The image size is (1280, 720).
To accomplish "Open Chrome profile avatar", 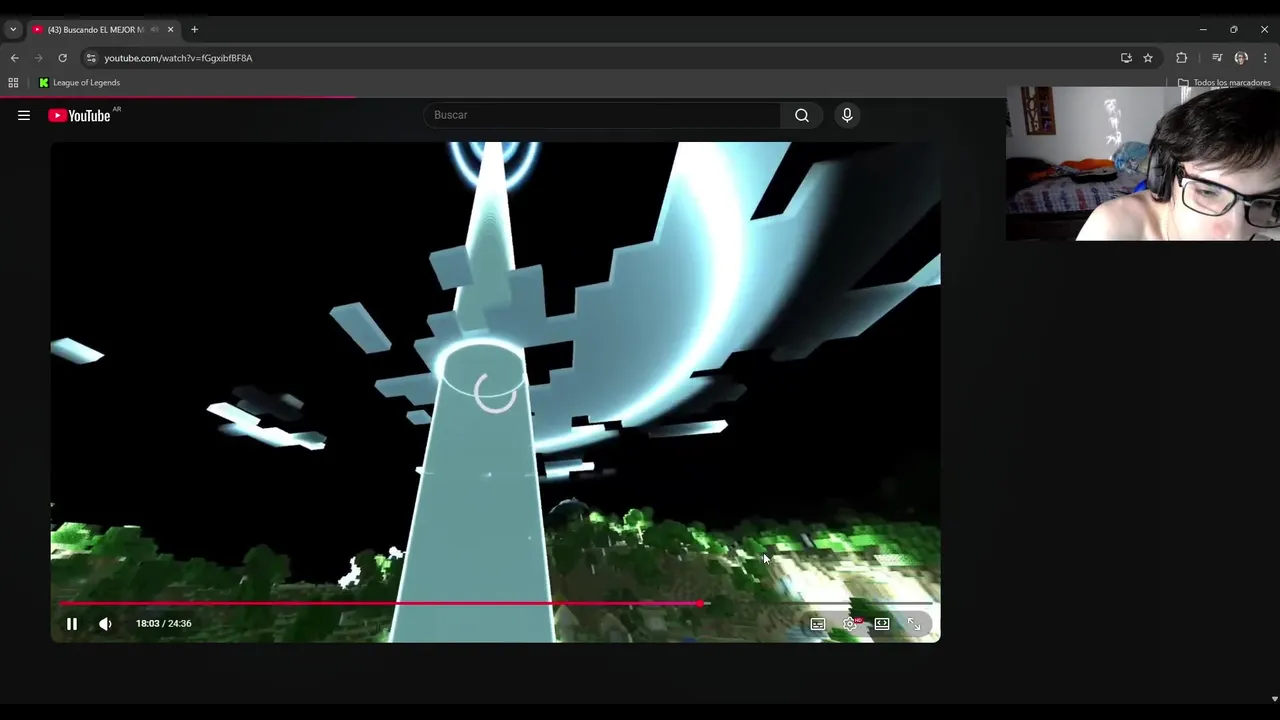I will tap(1241, 58).
